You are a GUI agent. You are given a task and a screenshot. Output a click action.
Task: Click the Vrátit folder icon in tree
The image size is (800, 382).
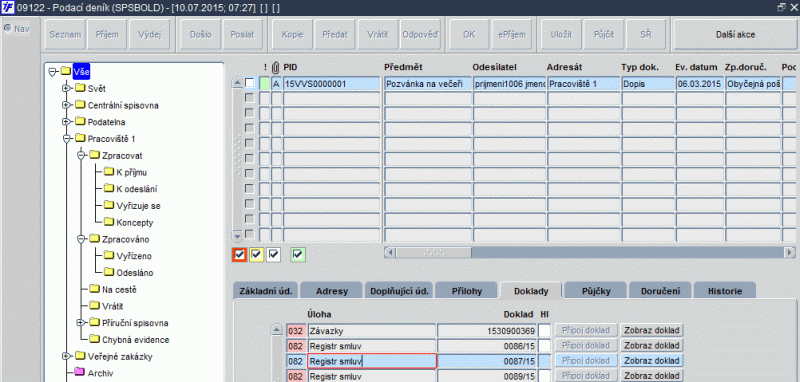(94, 305)
